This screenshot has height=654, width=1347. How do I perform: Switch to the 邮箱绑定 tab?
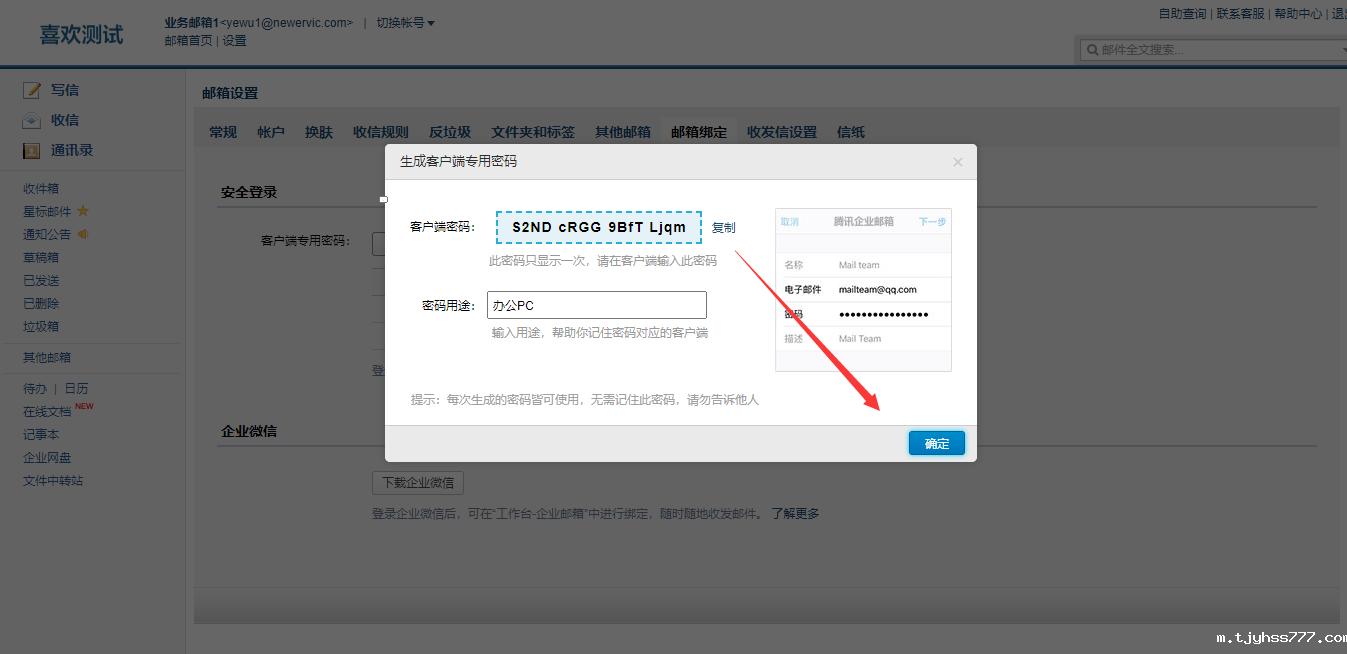[699, 132]
